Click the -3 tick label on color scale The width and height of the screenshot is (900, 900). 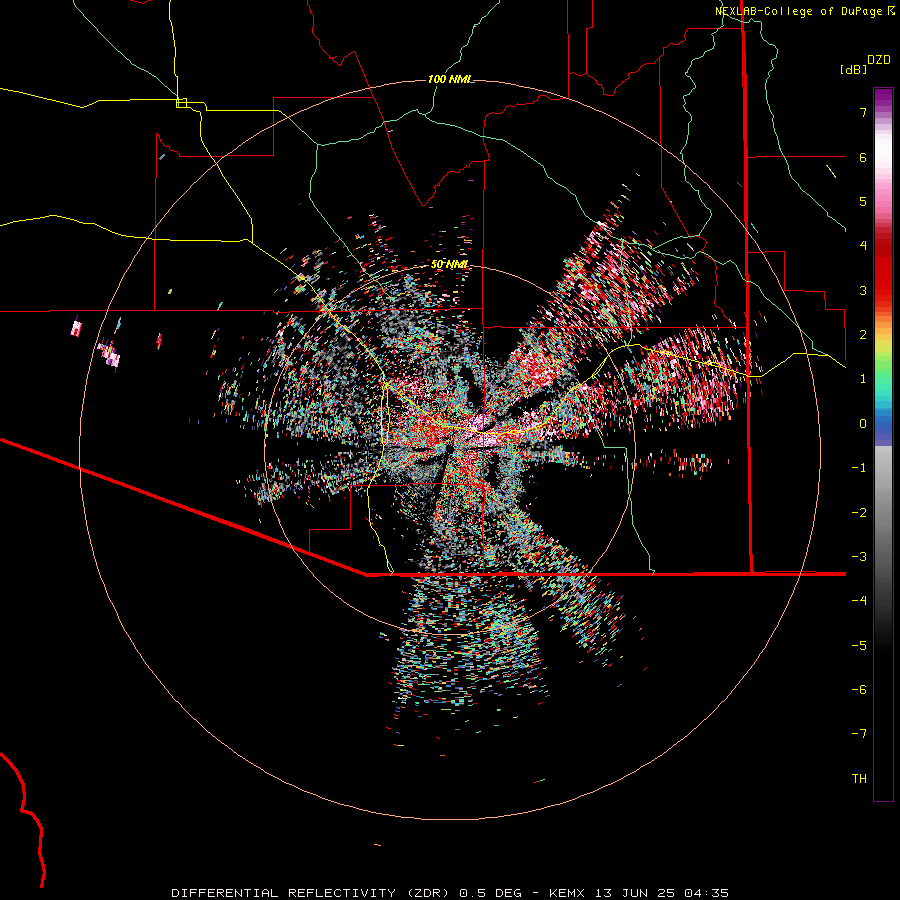859,557
